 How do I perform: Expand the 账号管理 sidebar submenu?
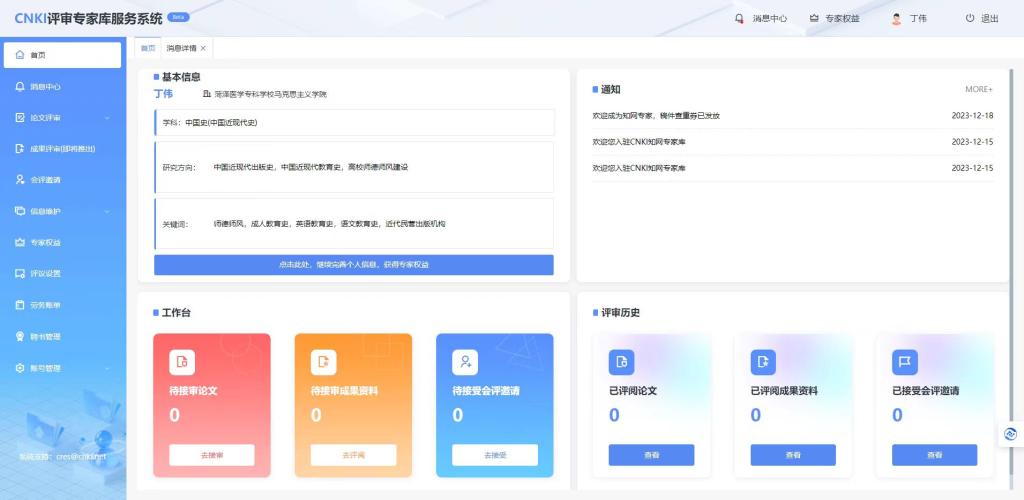click(107, 368)
